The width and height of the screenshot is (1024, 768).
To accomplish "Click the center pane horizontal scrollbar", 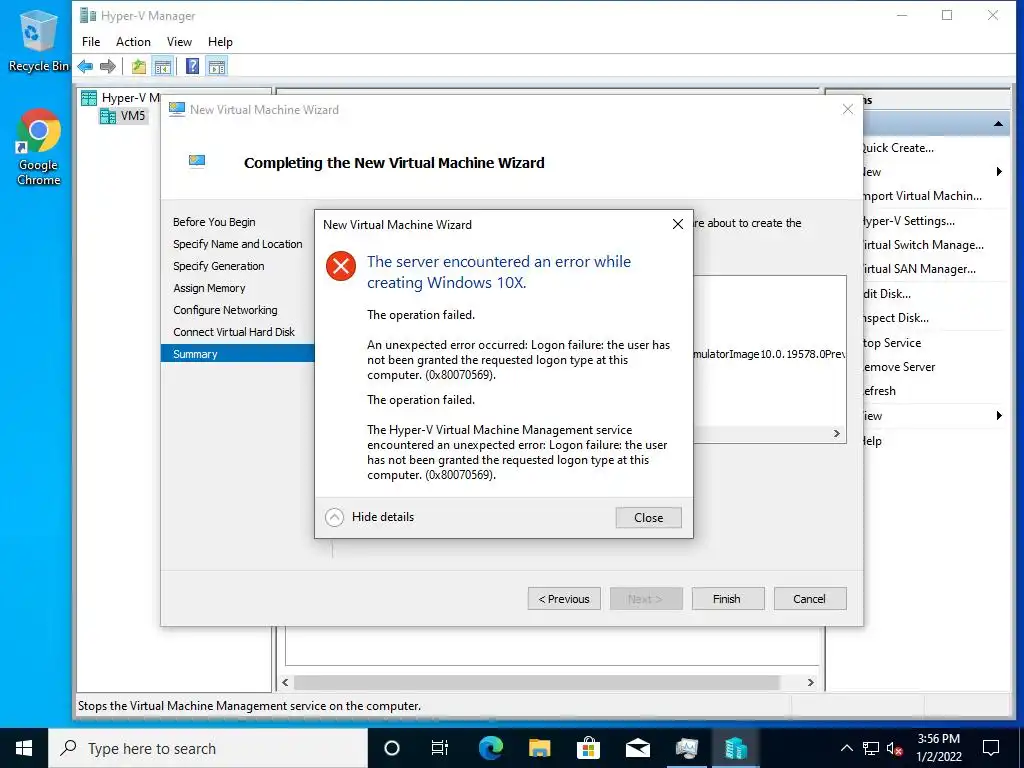I will point(537,682).
